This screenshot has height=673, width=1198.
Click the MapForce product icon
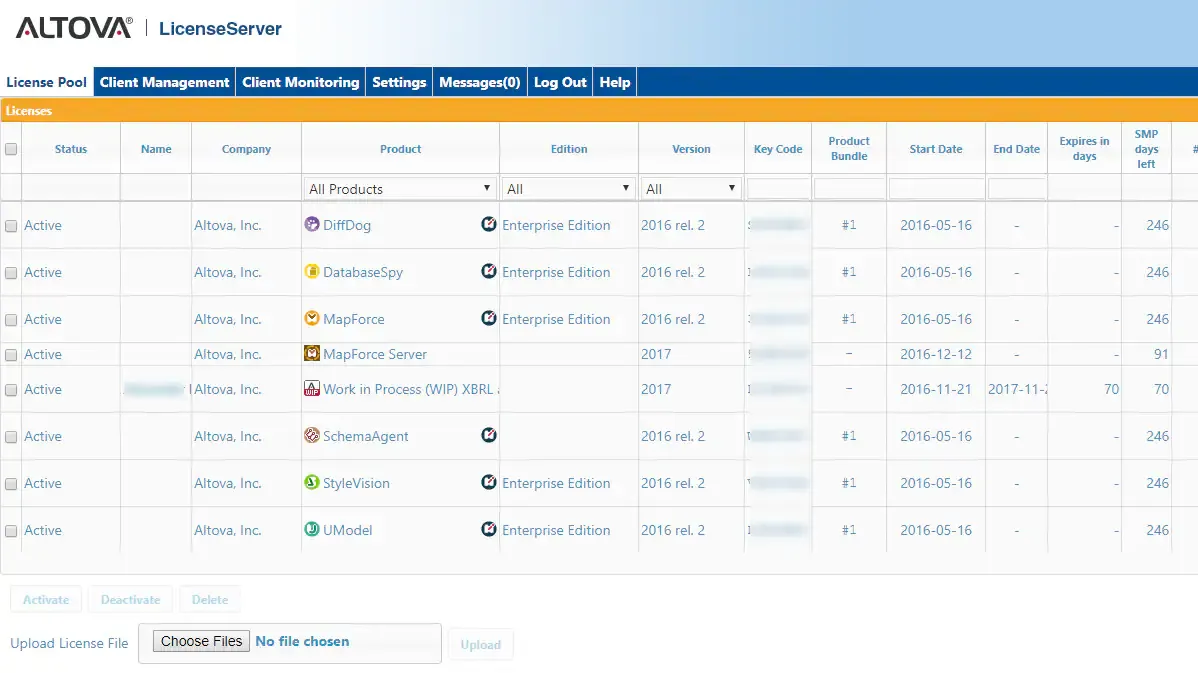pos(312,319)
